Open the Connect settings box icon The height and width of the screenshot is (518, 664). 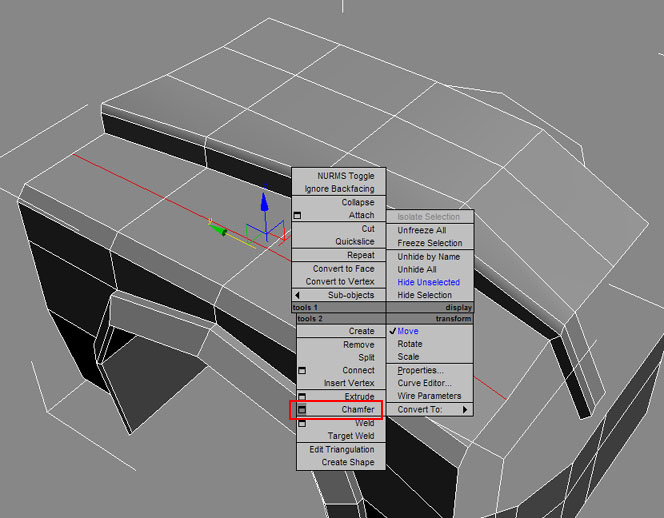302,371
